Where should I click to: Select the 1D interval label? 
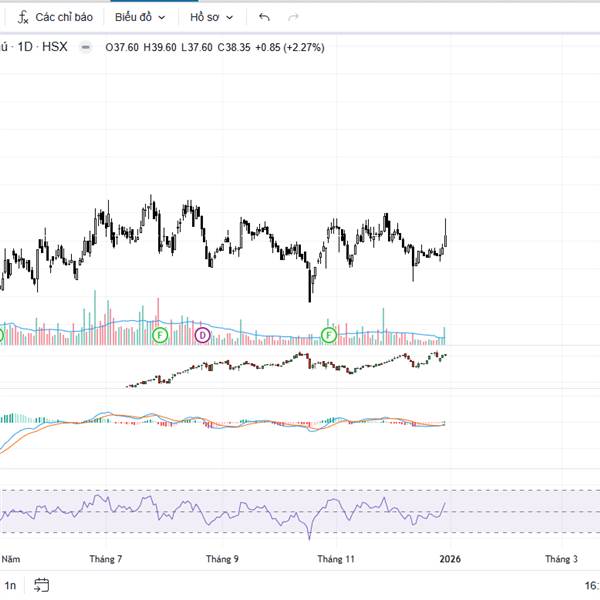tap(25, 47)
